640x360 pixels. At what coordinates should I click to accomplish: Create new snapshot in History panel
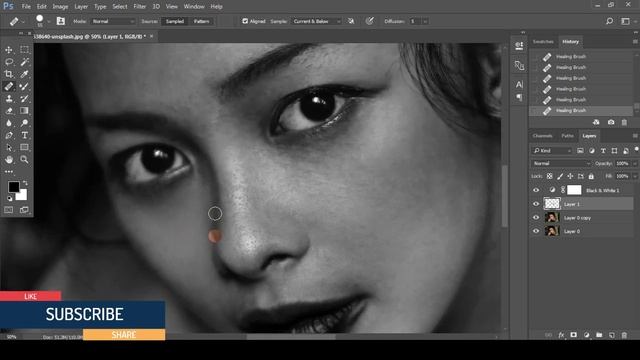(611, 122)
